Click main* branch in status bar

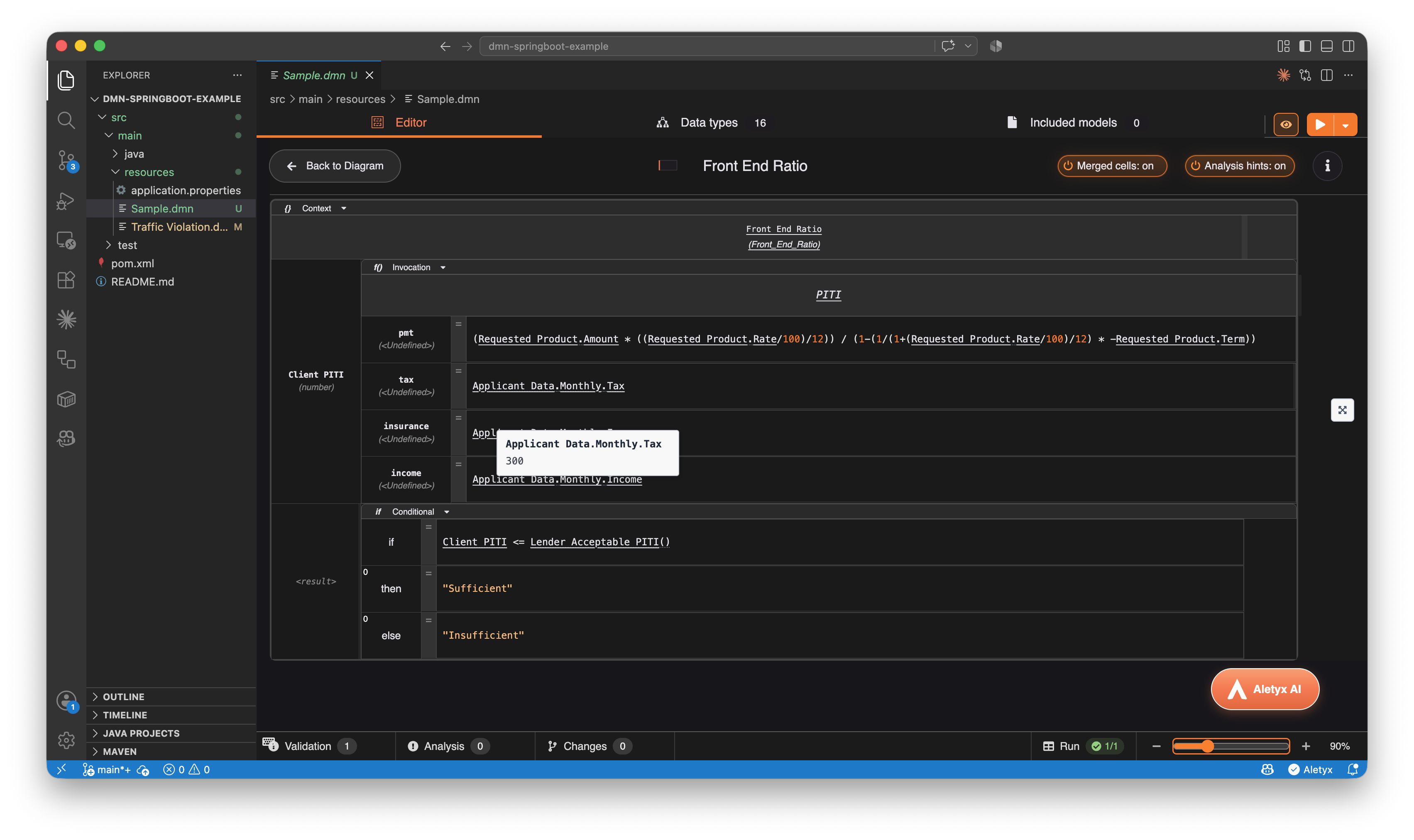[x=107, y=769]
